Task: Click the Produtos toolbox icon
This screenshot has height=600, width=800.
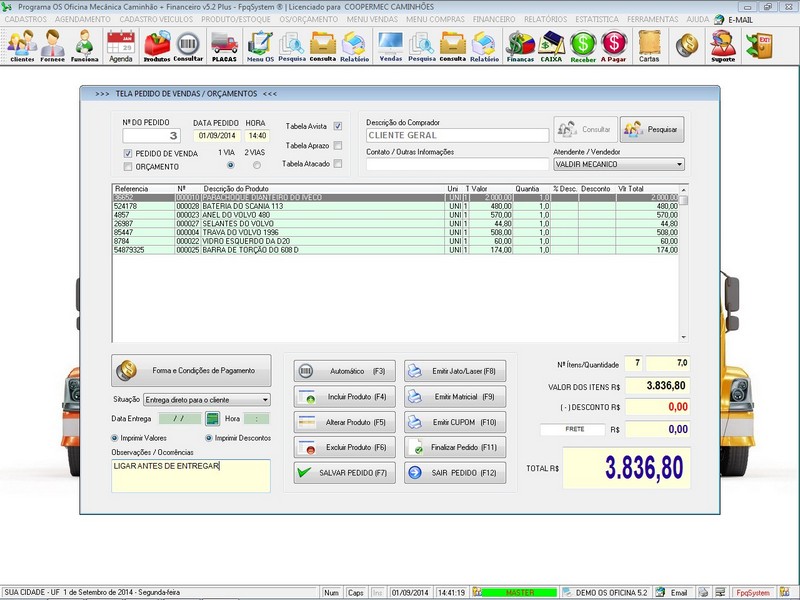Action: (x=157, y=45)
